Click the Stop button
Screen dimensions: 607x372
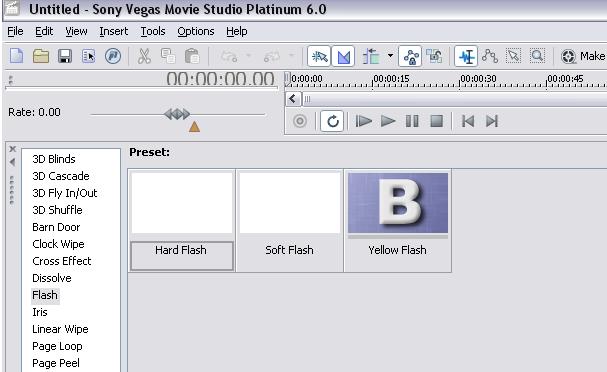click(437, 121)
